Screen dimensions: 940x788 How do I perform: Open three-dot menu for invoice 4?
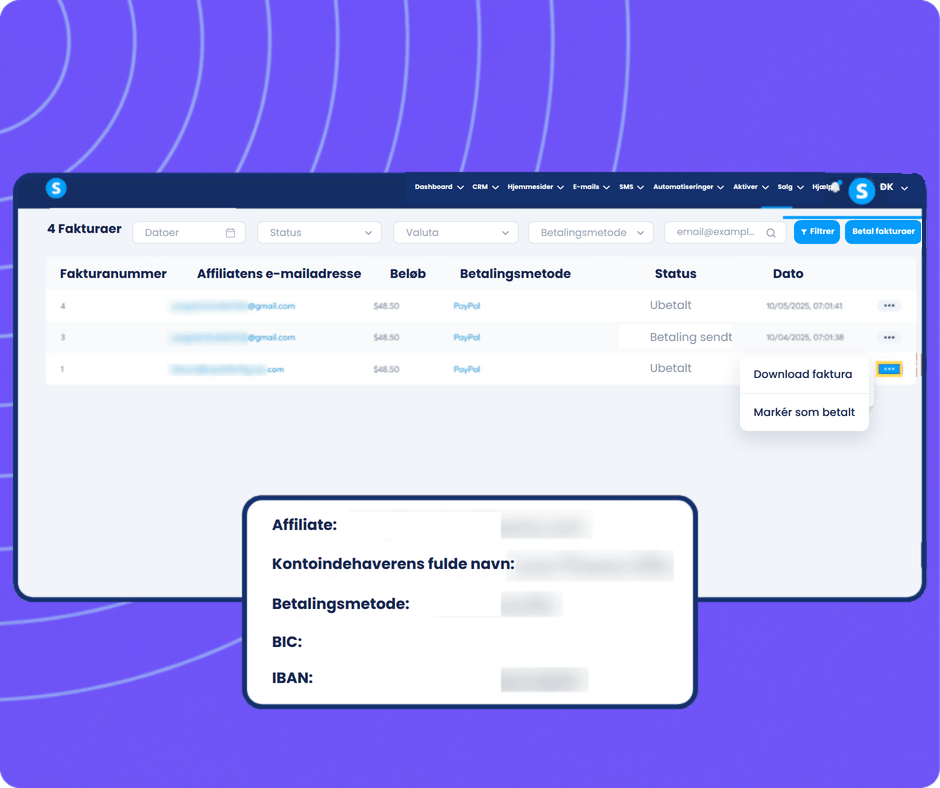pos(889,306)
